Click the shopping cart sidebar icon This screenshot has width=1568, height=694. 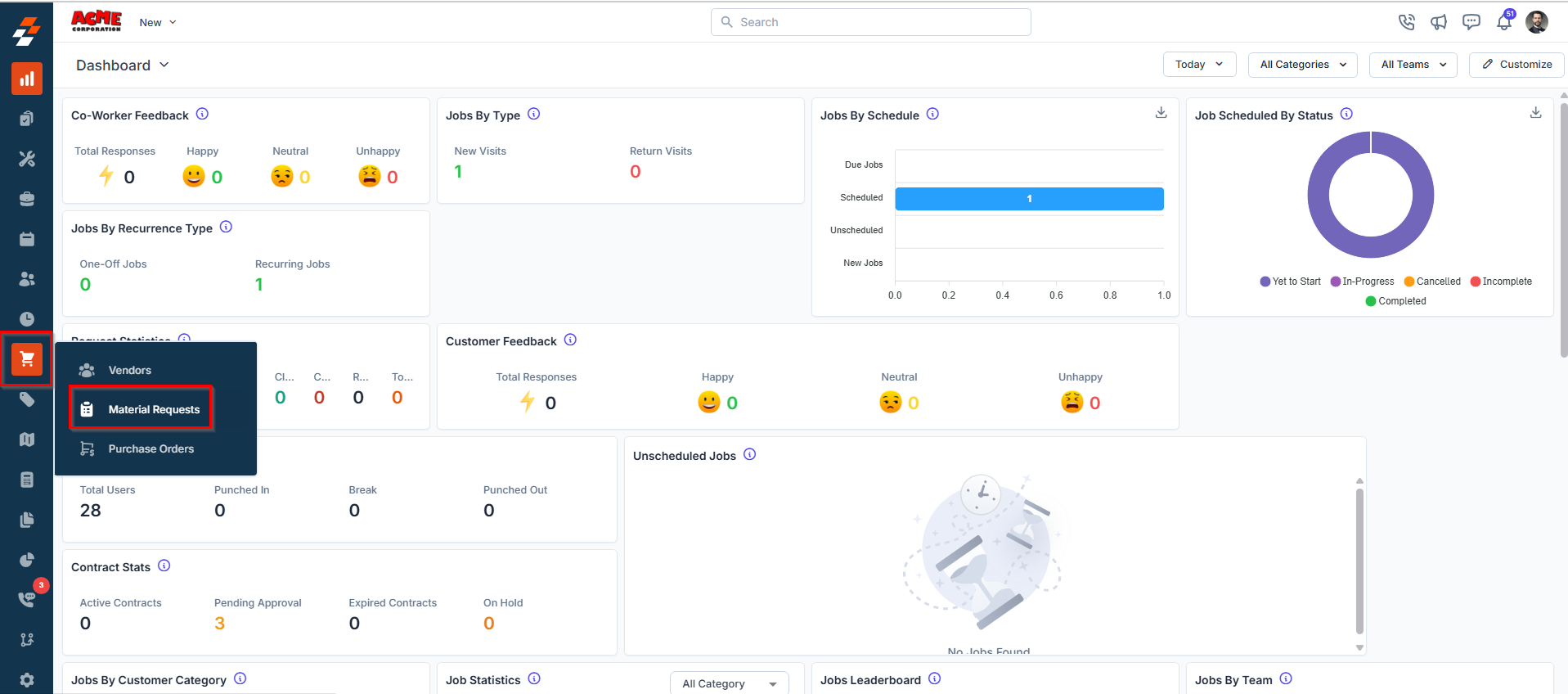pos(27,358)
